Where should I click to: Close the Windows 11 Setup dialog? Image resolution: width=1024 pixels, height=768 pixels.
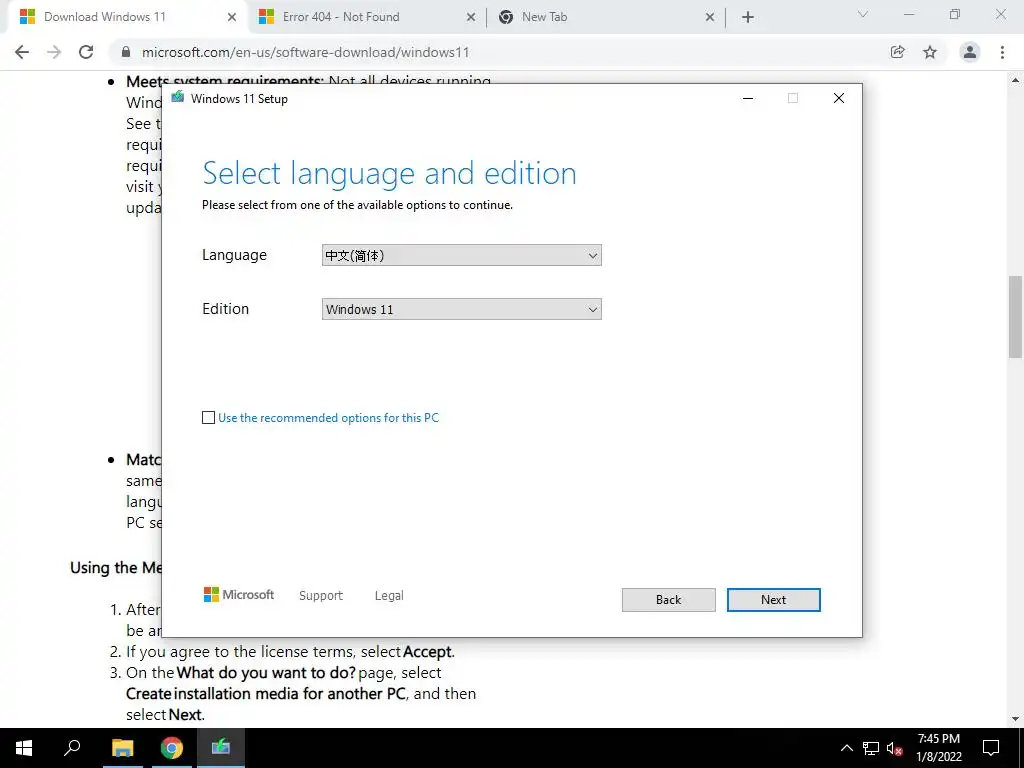click(x=839, y=99)
